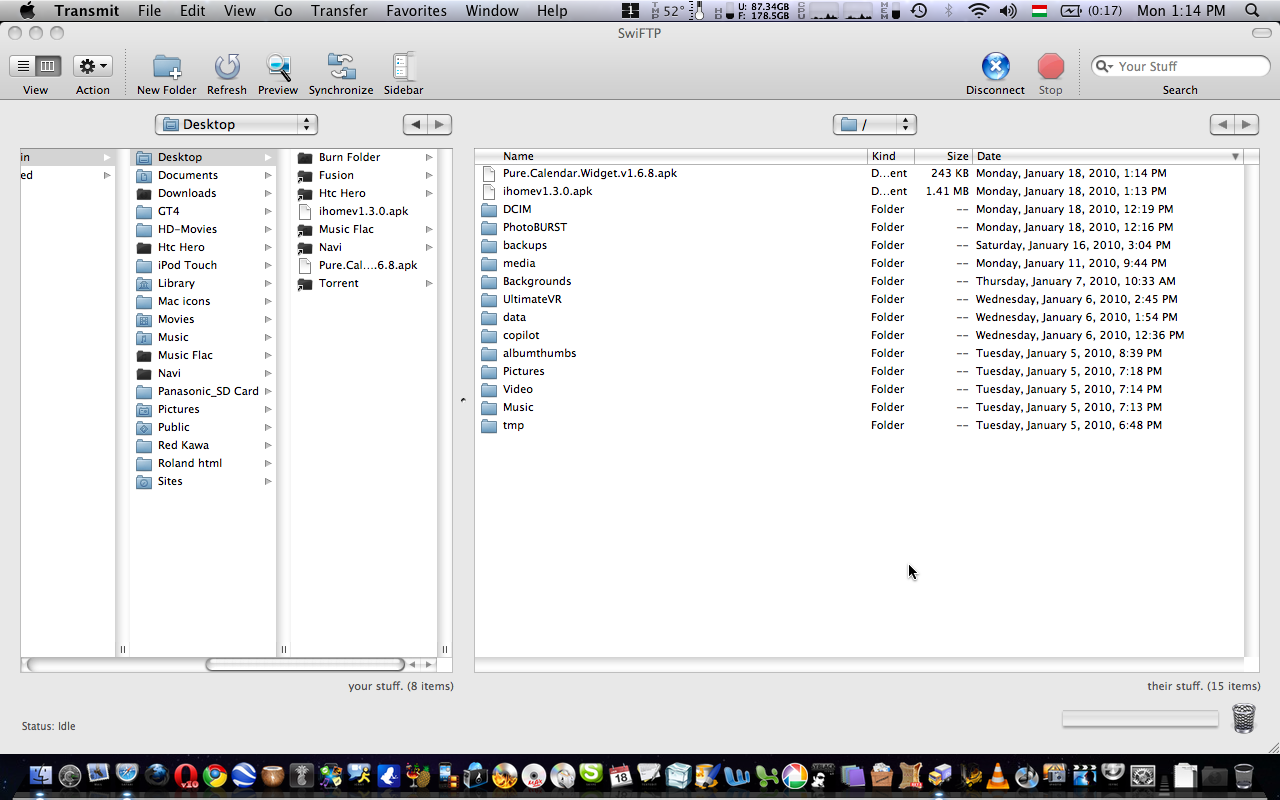Expand Fusion folder arrow

coord(429,175)
